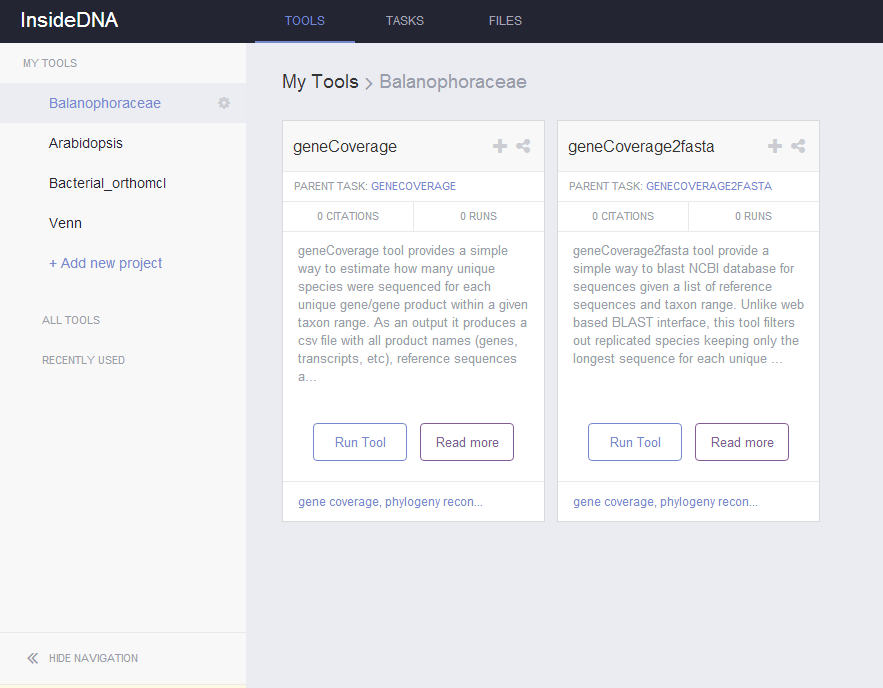Add a new project

point(105,263)
